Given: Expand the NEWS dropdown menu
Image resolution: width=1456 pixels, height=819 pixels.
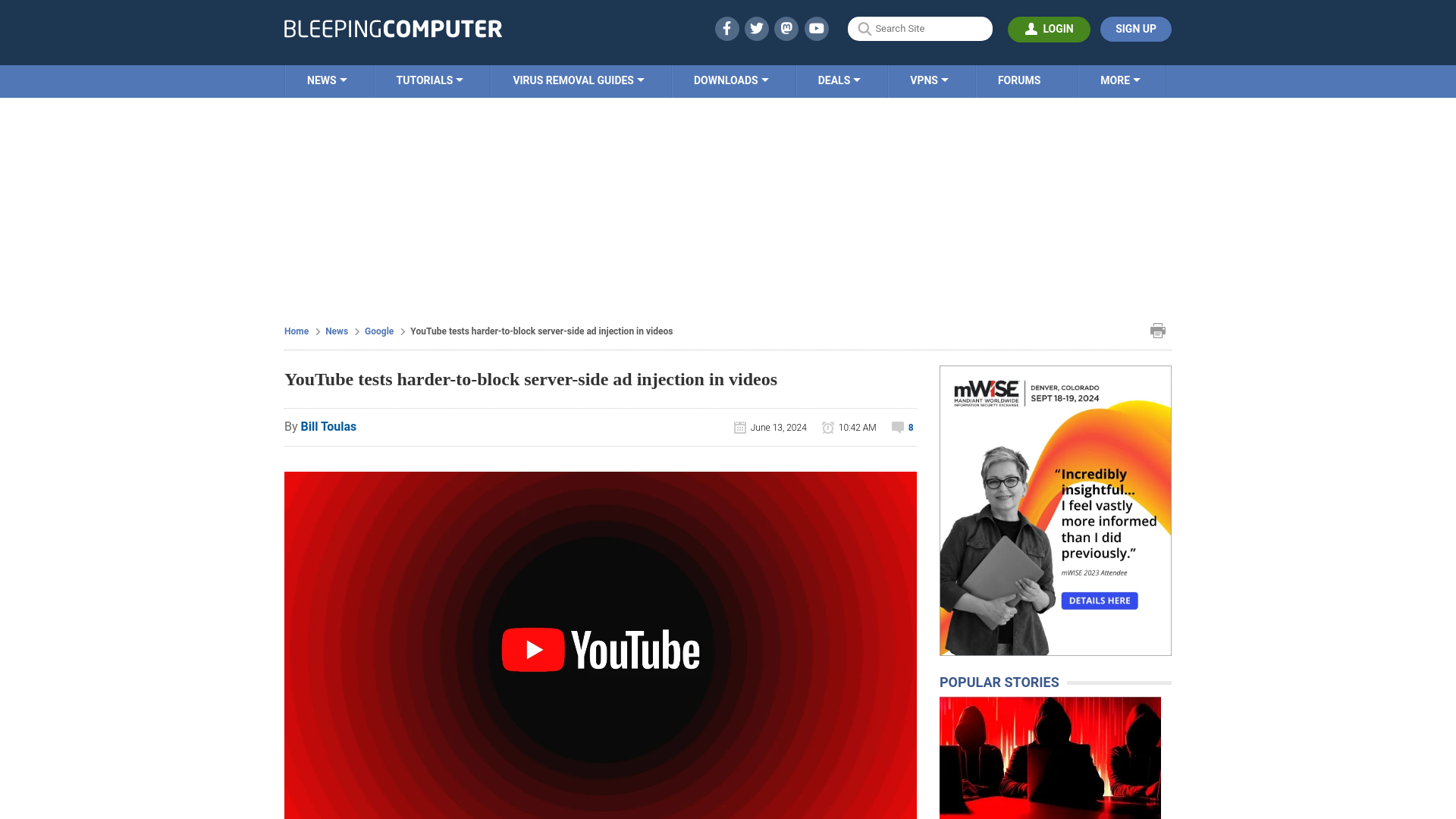Looking at the screenshot, I should (327, 80).
